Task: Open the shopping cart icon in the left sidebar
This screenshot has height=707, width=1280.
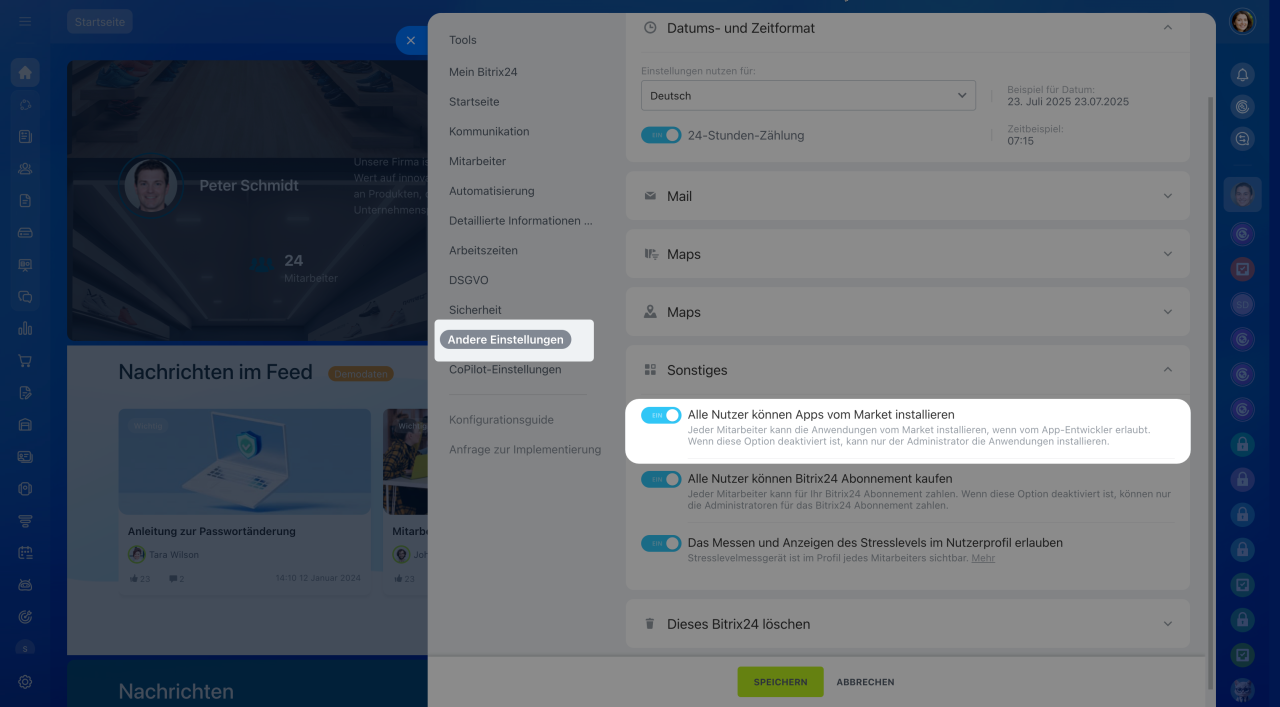Action: tap(25, 361)
